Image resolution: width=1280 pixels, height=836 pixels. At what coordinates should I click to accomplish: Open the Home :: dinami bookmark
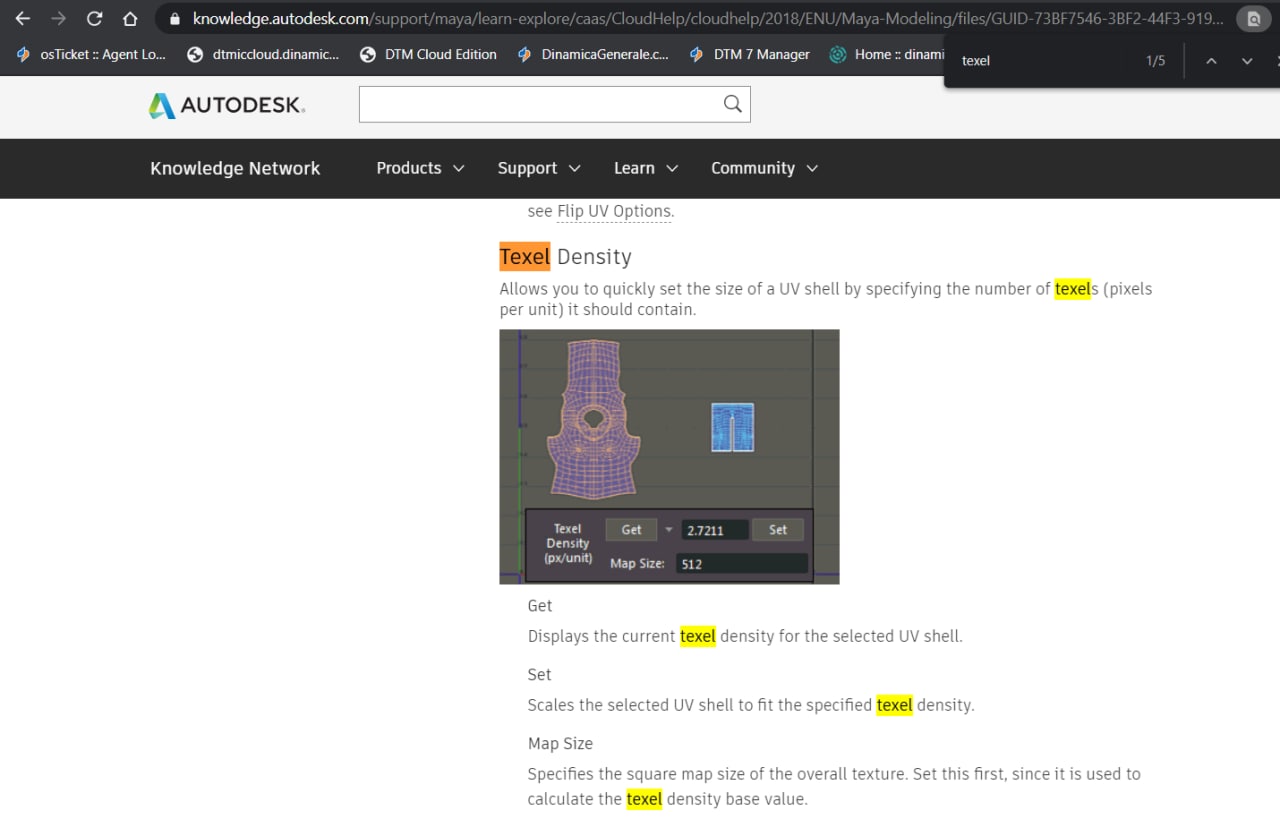(887, 55)
